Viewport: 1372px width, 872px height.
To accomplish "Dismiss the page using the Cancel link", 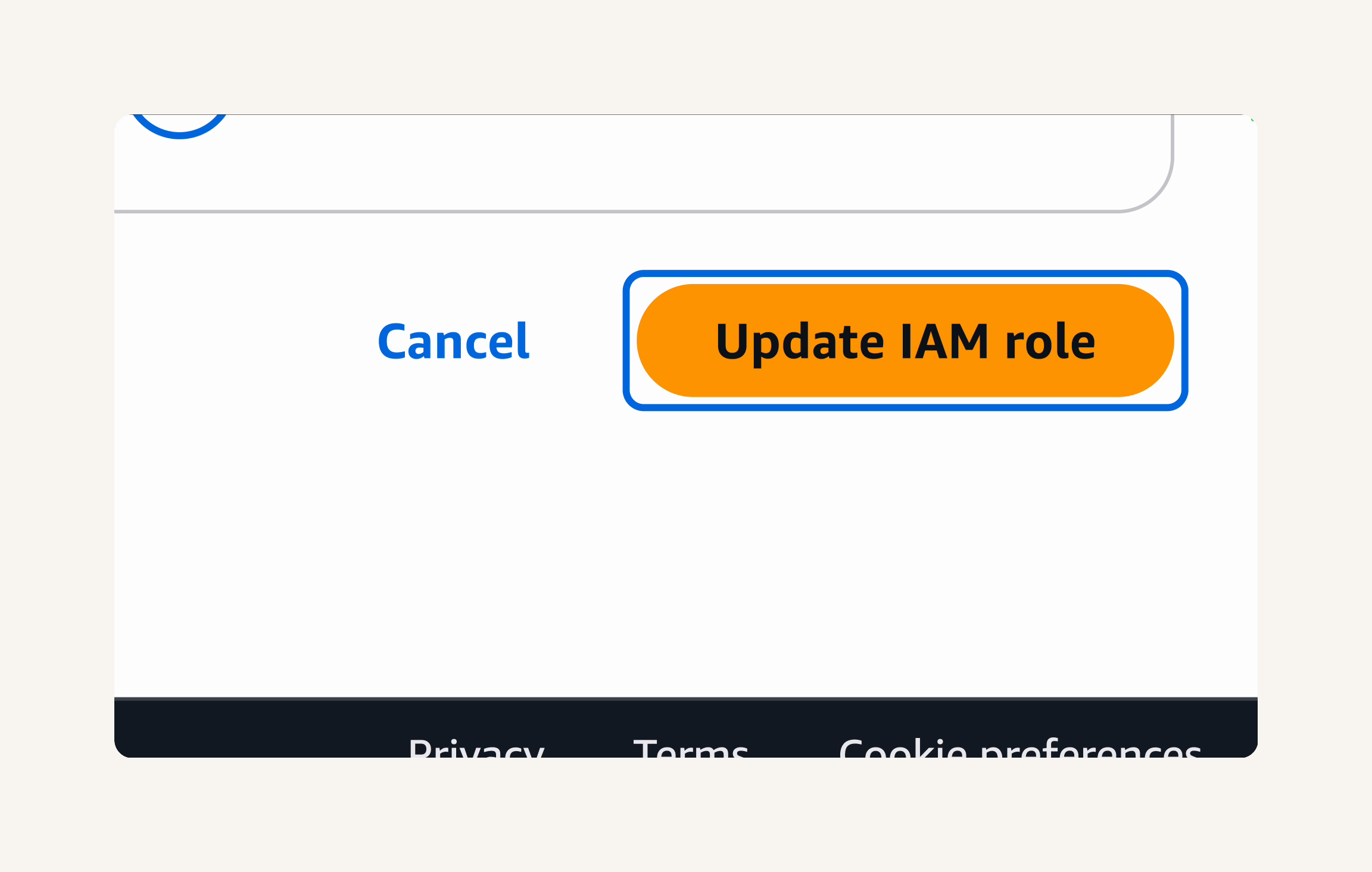I will (x=454, y=341).
